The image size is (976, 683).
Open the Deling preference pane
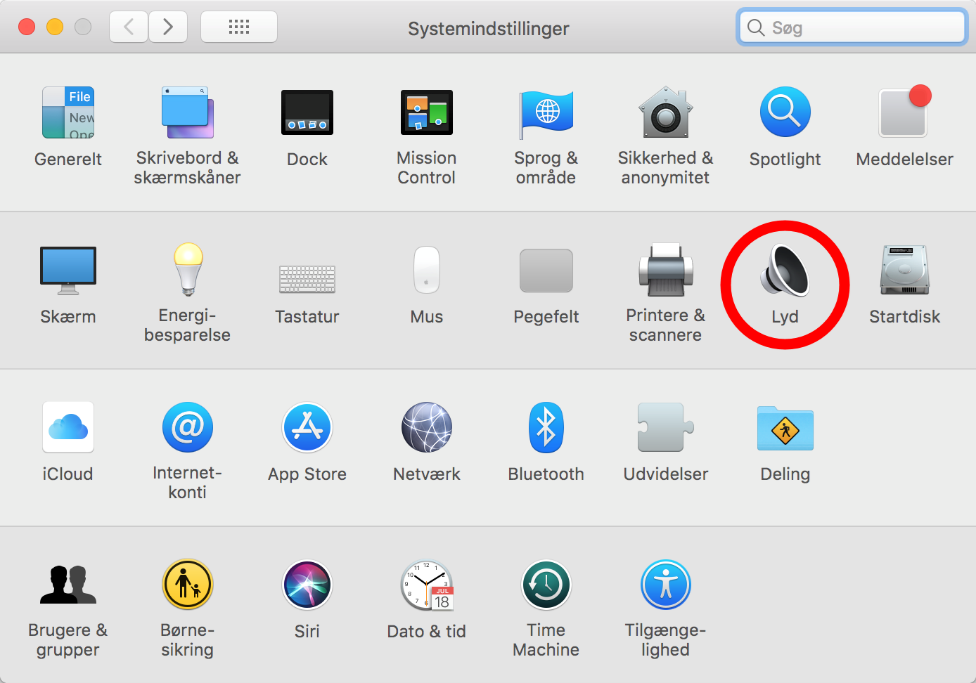tap(785, 428)
